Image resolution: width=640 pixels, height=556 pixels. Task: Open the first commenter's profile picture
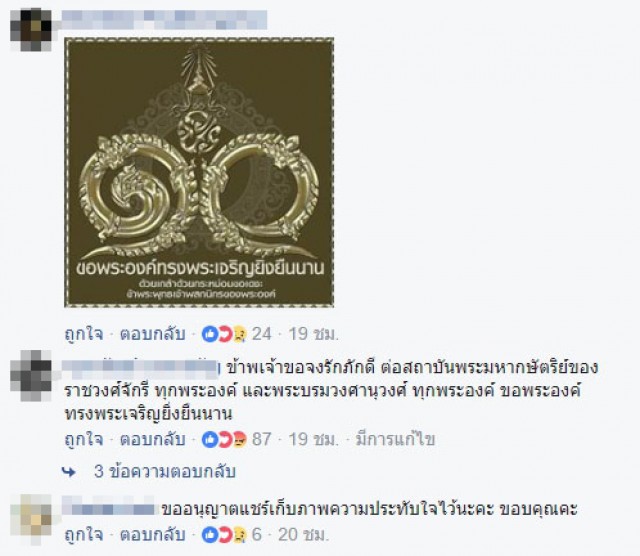(x=31, y=29)
